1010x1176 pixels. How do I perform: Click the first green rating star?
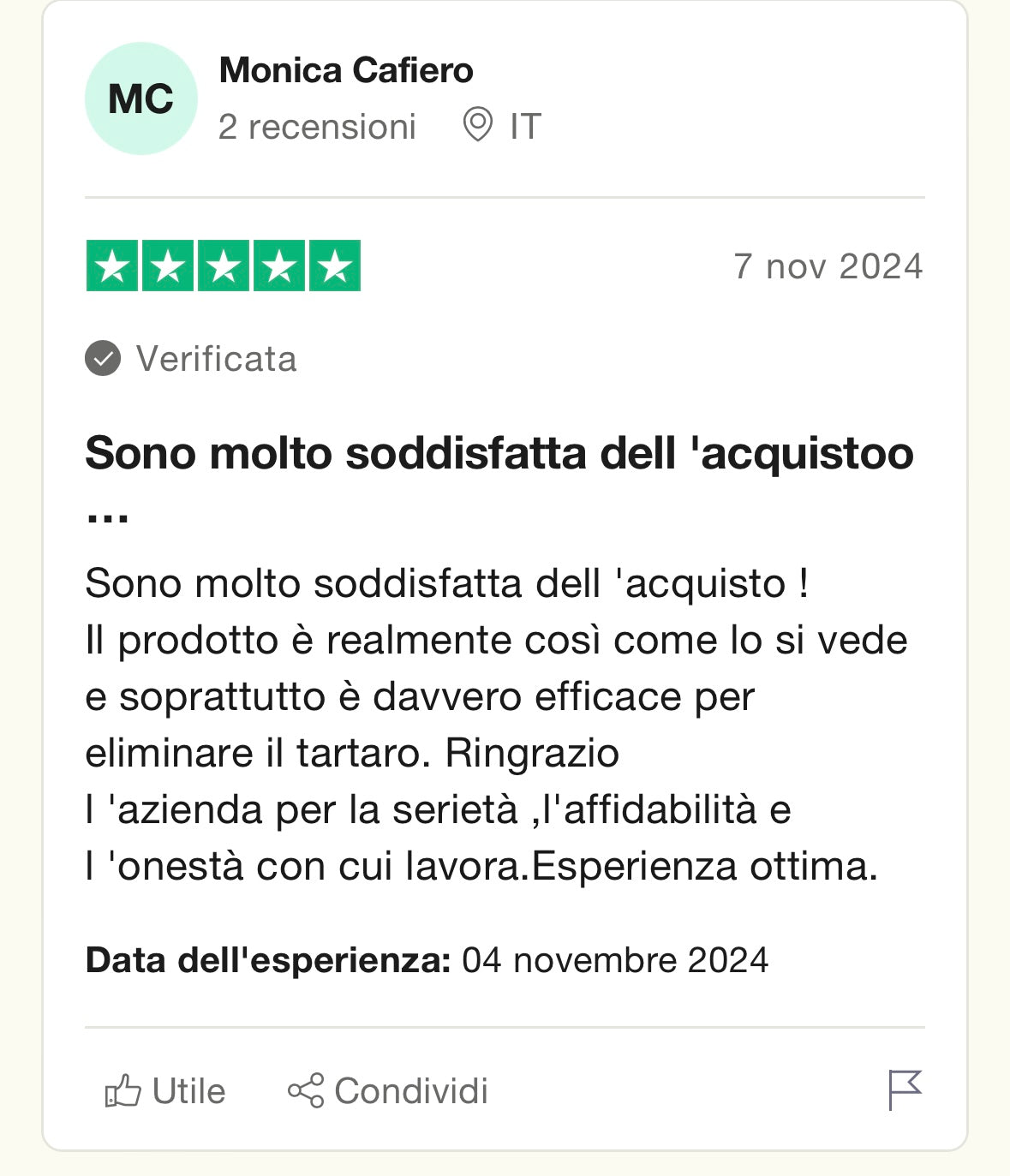pos(112,266)
